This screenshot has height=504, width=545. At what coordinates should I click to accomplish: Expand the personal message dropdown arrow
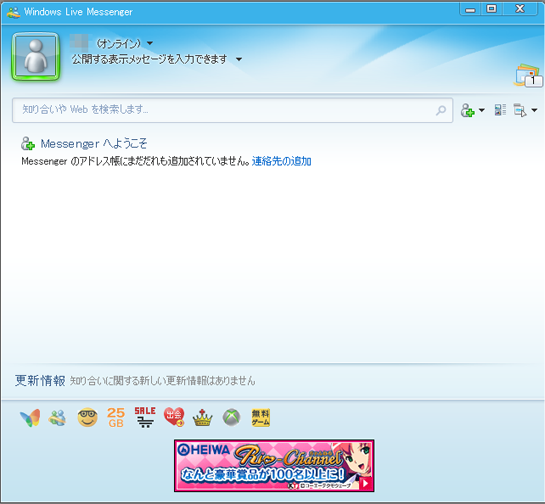[x=239, y=59]
